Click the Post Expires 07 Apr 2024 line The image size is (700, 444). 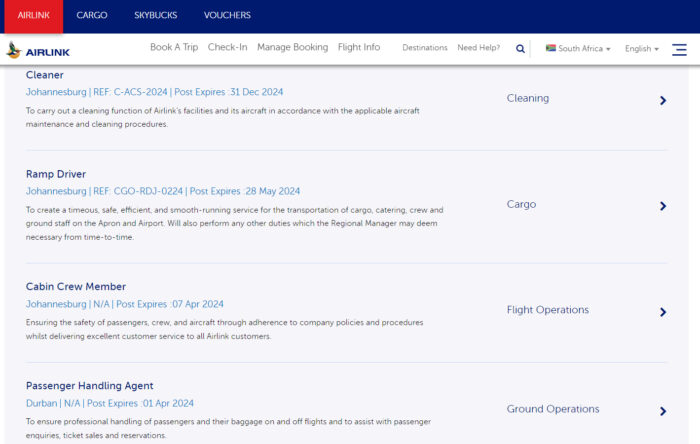[x=125, y=304]
